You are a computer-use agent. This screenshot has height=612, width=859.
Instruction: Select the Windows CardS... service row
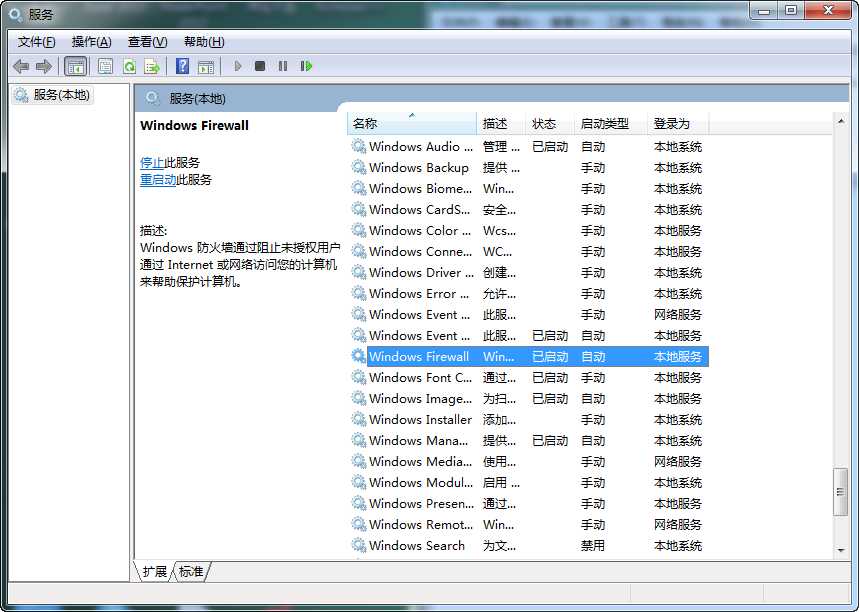coord(529,209)
